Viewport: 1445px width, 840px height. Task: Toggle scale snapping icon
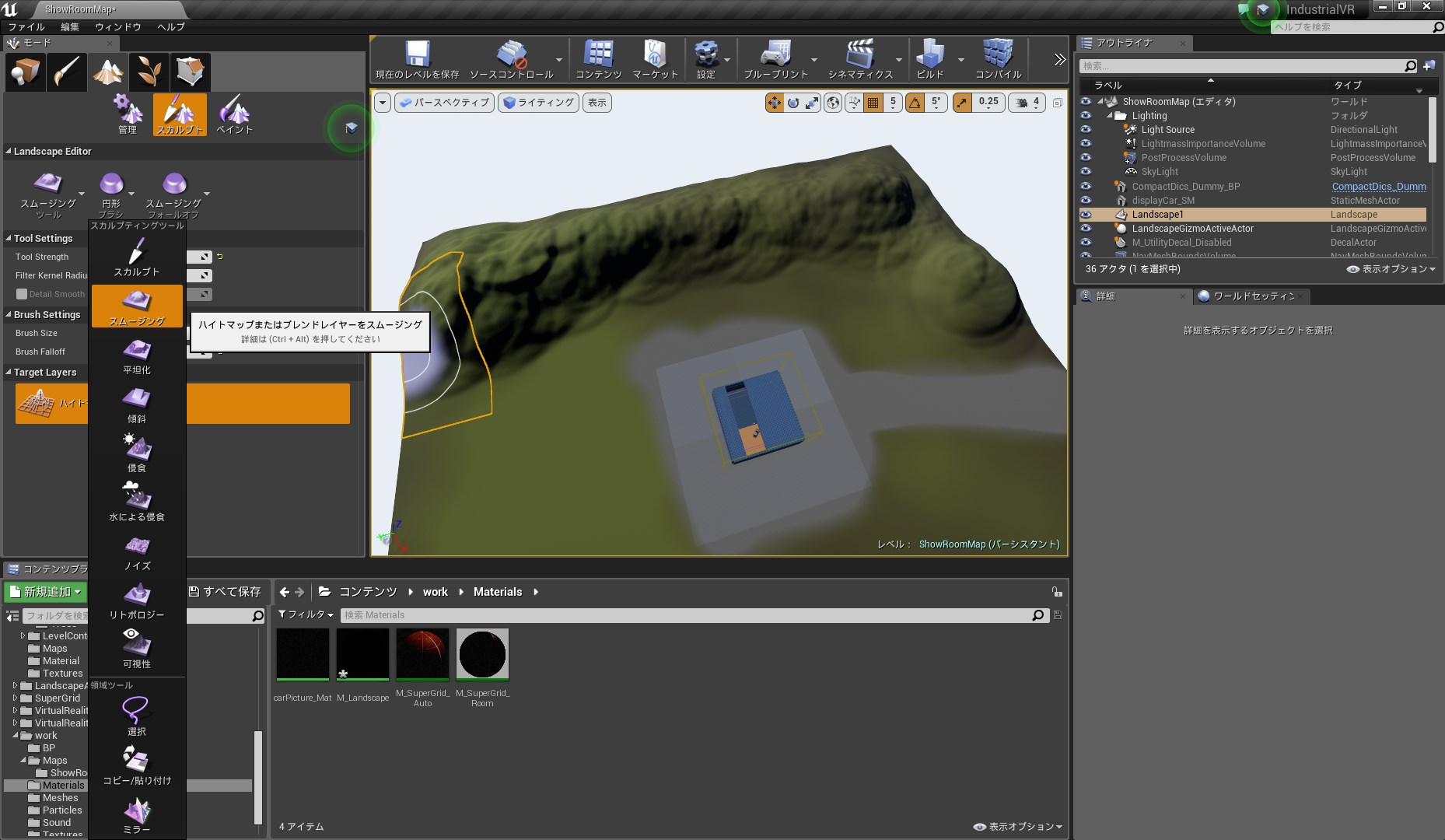[x=962, y=103]
